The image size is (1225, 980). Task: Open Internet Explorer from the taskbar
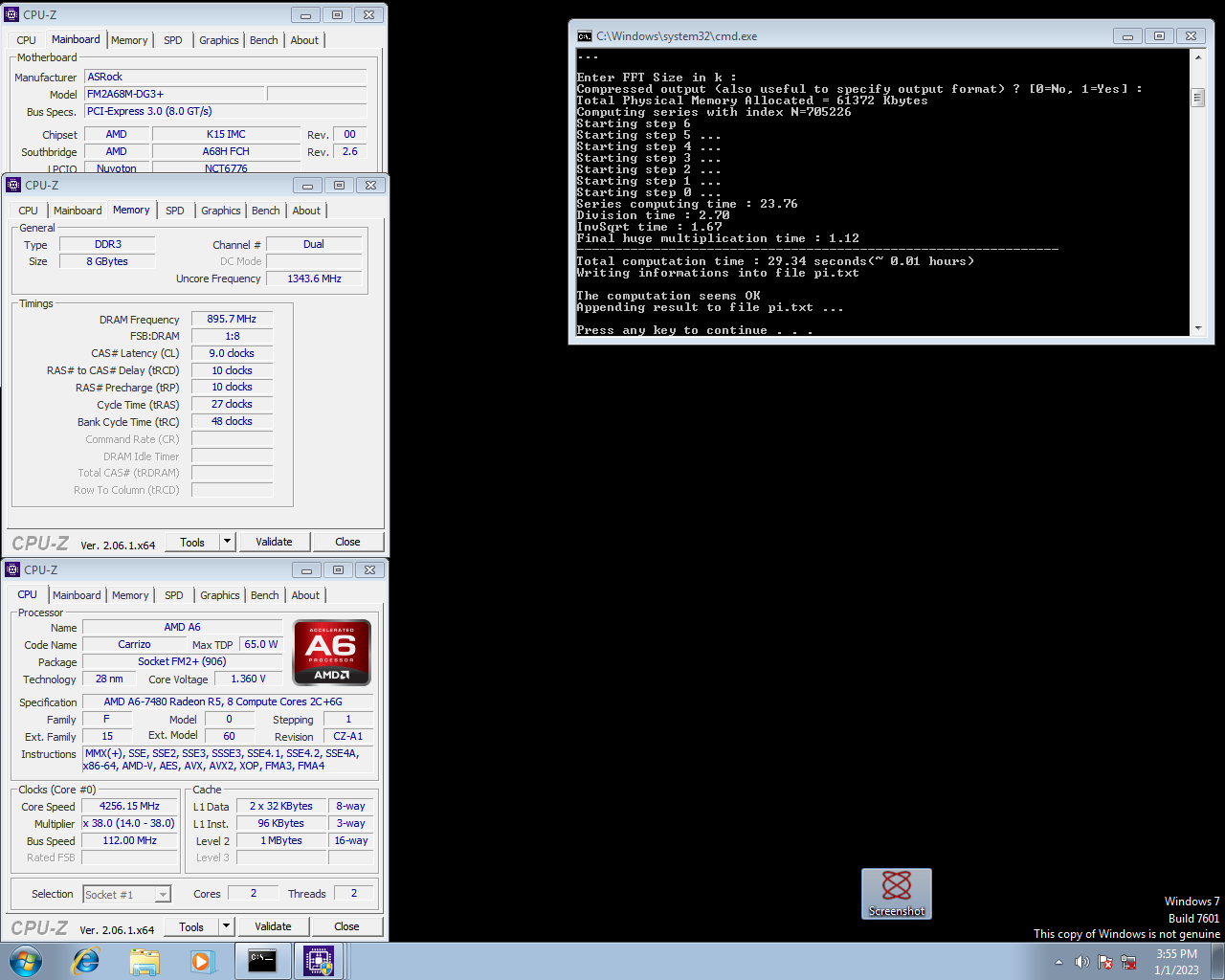coord(86,961)
